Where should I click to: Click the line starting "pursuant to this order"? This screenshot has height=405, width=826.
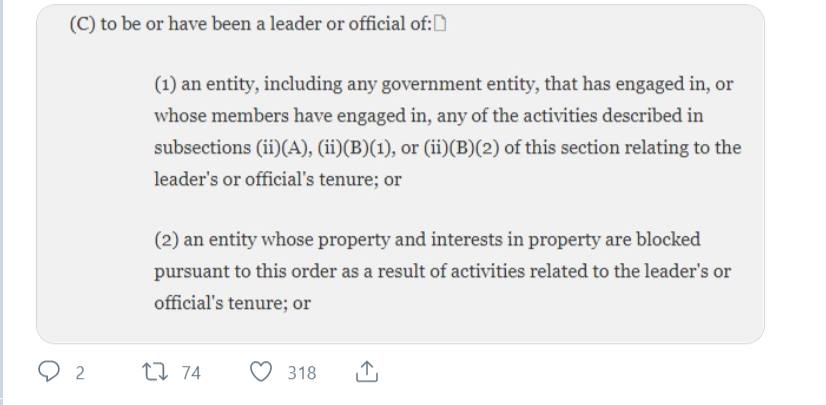pyautogui.click(x=442, y=272)
